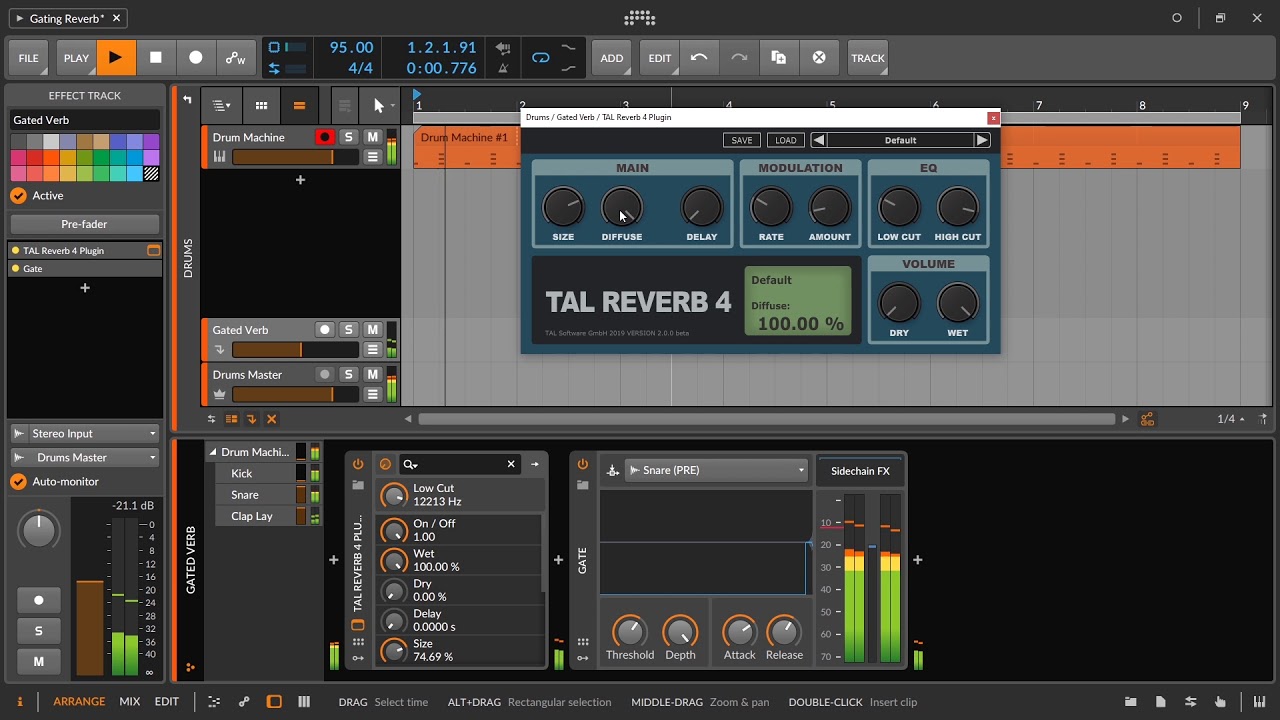Open the TRACK menu

868,58
